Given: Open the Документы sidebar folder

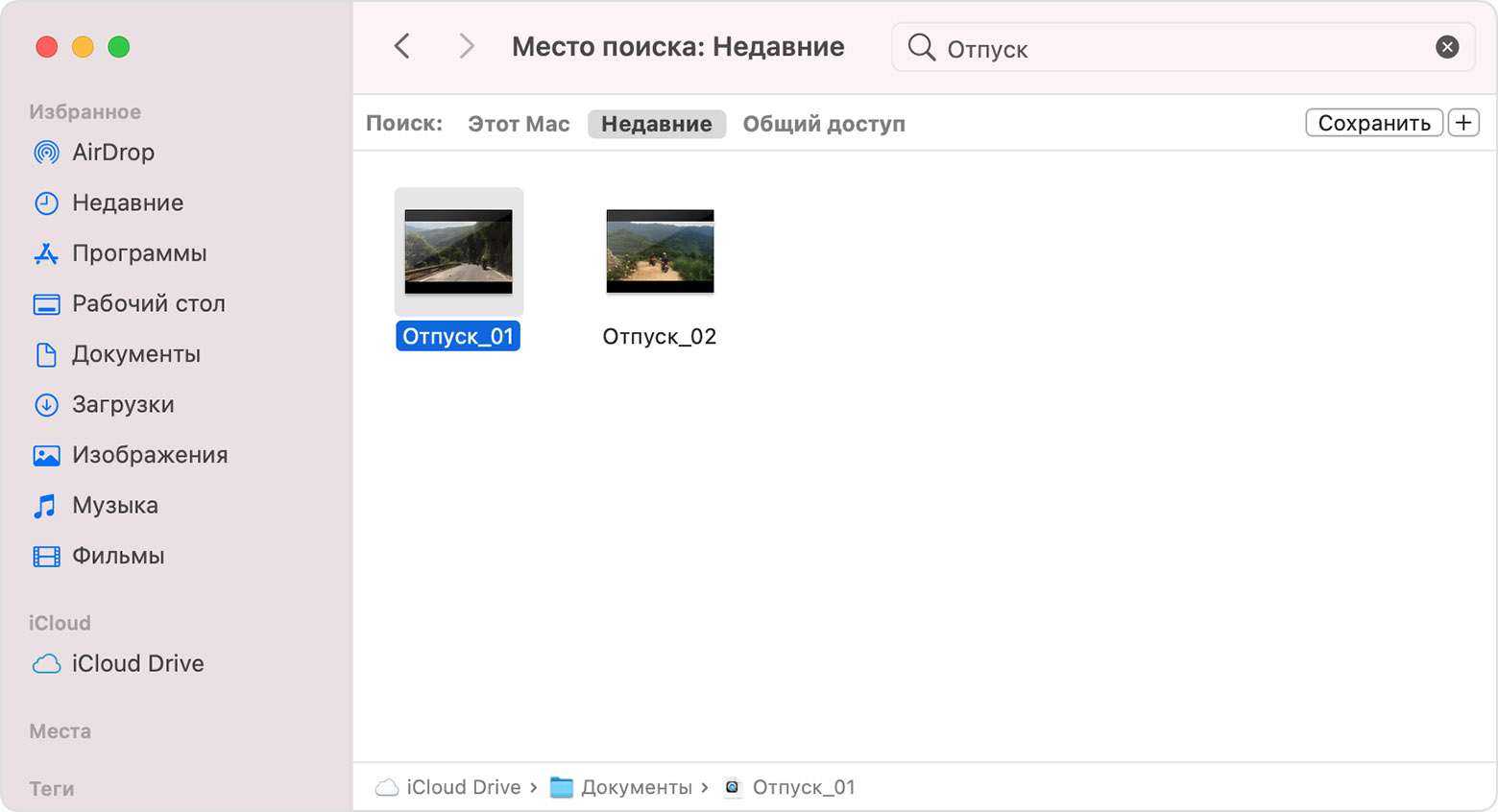Looking at the screenshot, I should point(135,354).
